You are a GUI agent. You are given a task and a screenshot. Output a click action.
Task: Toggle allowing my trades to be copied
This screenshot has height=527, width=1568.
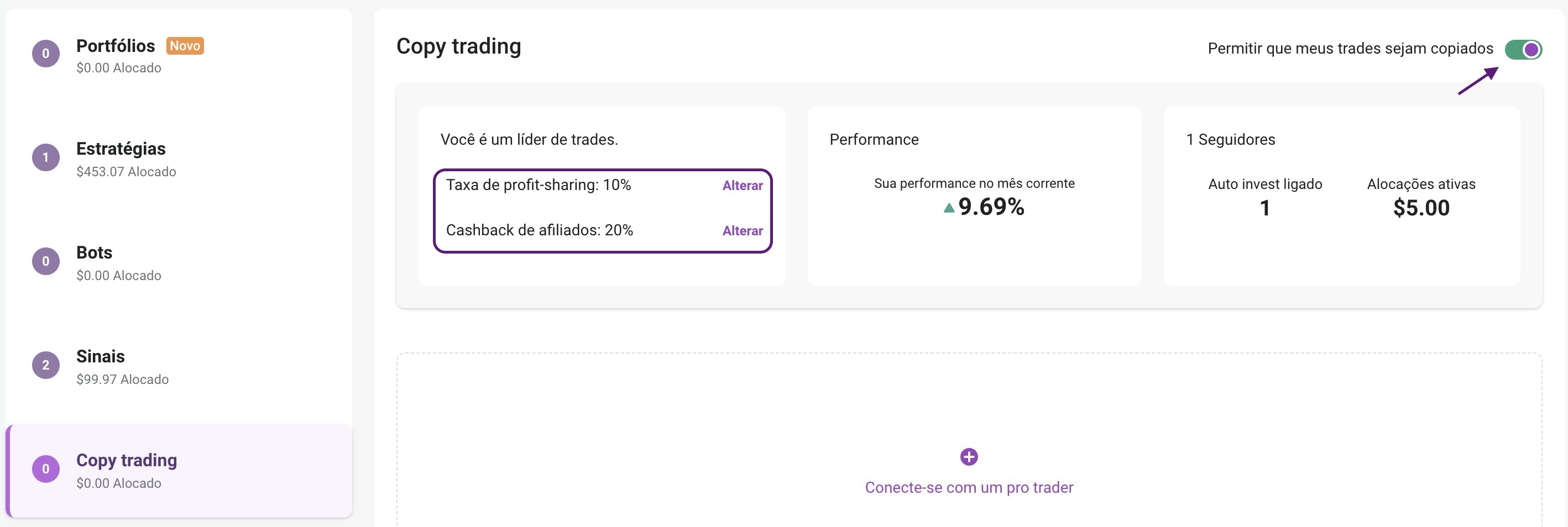click(1523, 49)
